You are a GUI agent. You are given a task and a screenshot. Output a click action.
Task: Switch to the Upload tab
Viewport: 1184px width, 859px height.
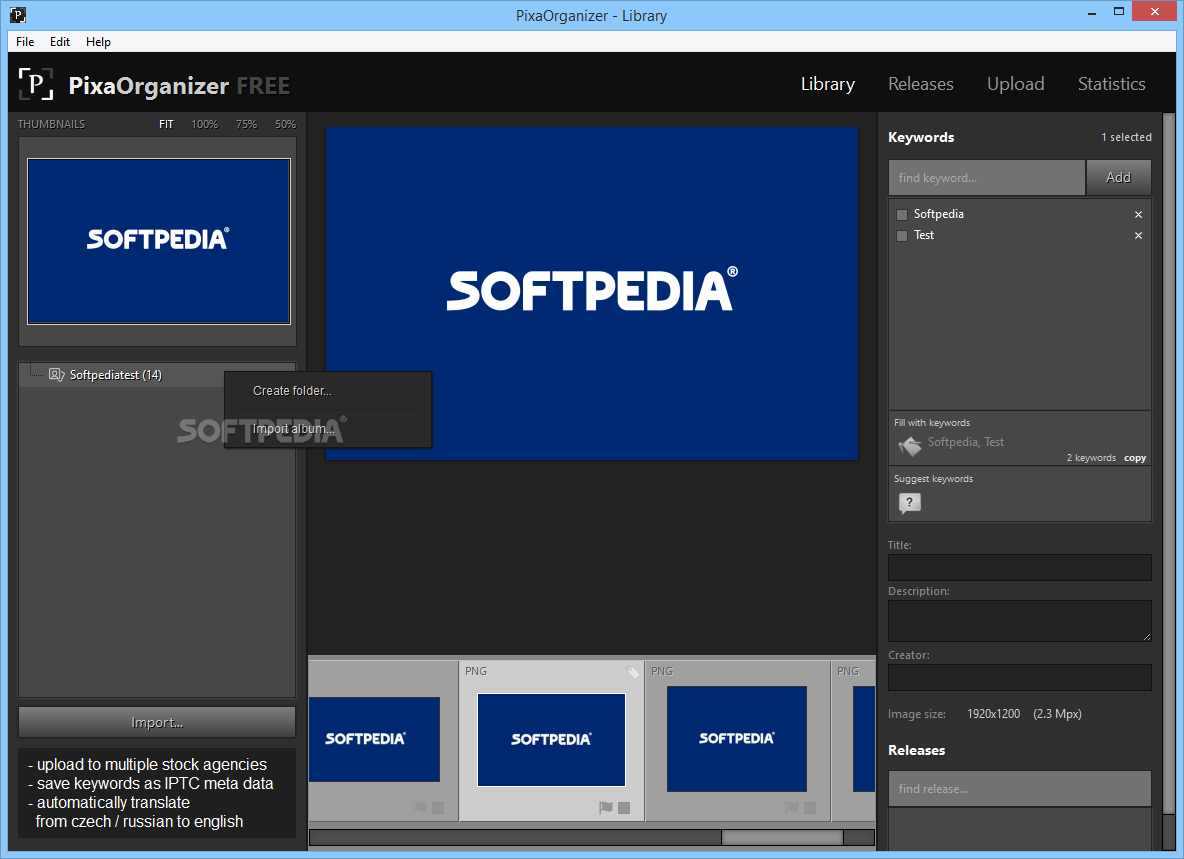1016,84
